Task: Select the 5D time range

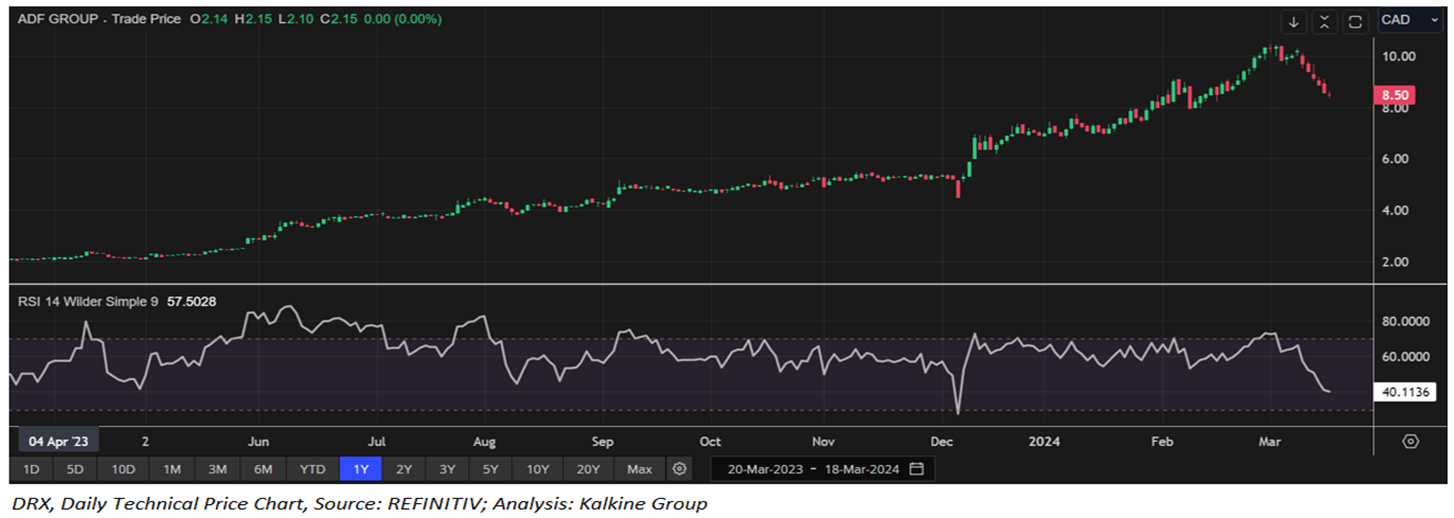Action: (76, 469)
